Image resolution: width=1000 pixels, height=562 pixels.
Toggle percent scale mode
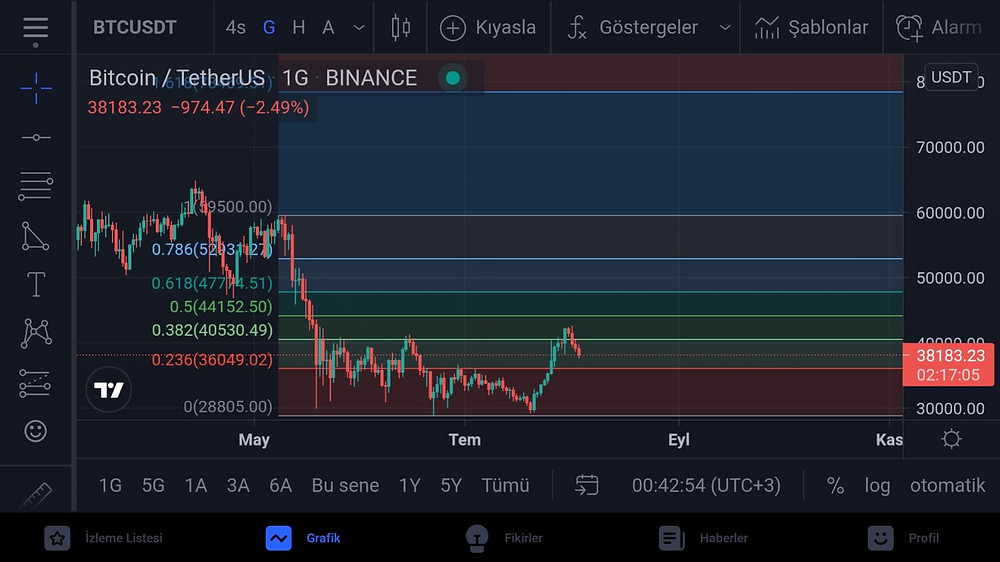835,485
